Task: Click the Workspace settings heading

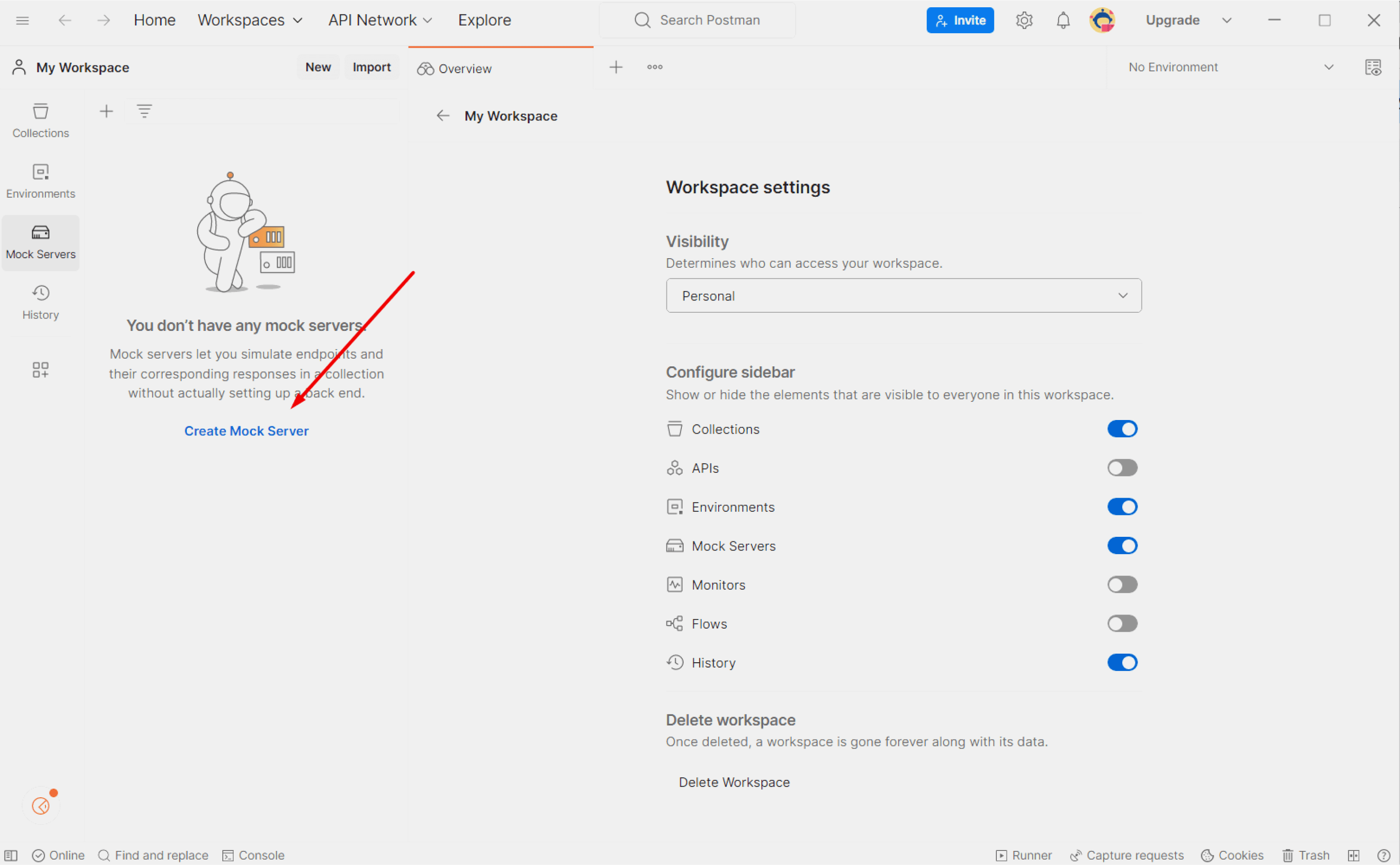Action: [748, 188]
